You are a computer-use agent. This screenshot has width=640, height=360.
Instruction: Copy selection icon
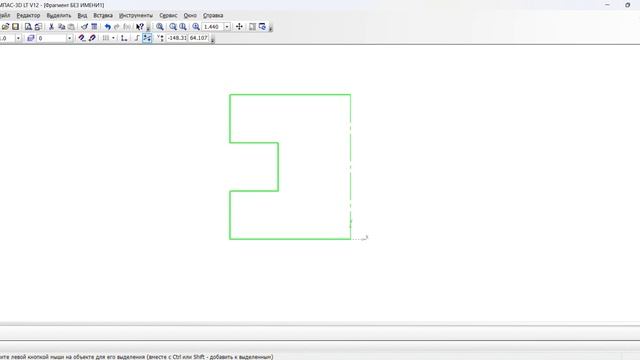62,27
